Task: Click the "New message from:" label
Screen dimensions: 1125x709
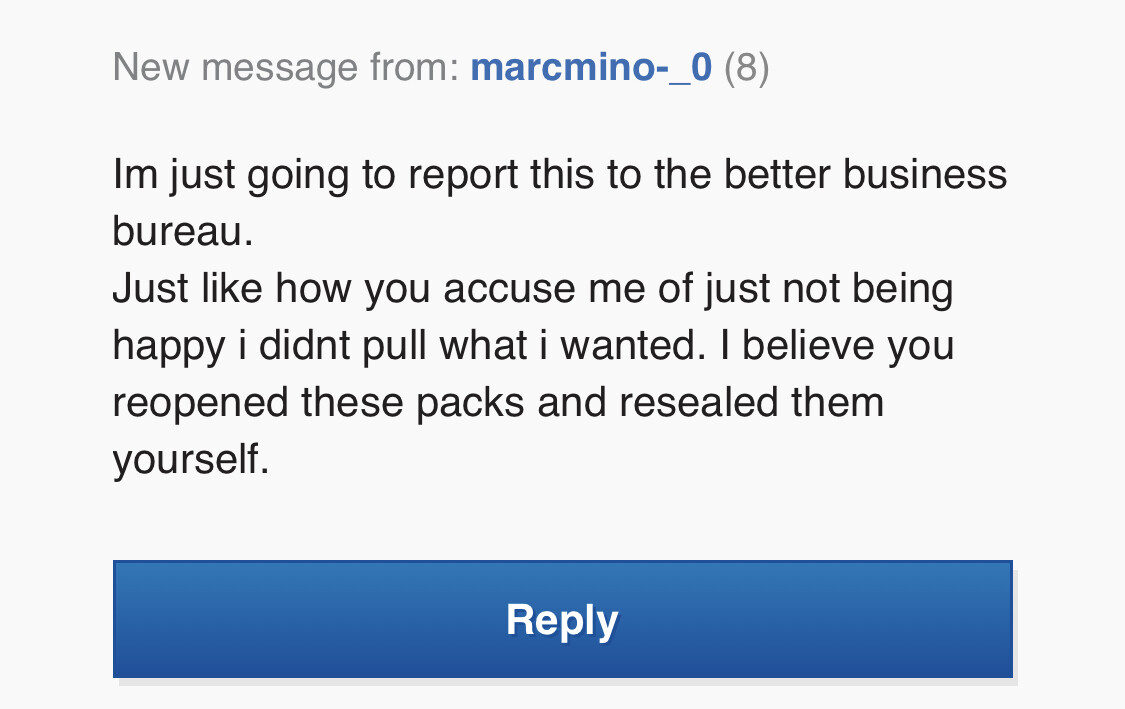Action: click(286, 68)
